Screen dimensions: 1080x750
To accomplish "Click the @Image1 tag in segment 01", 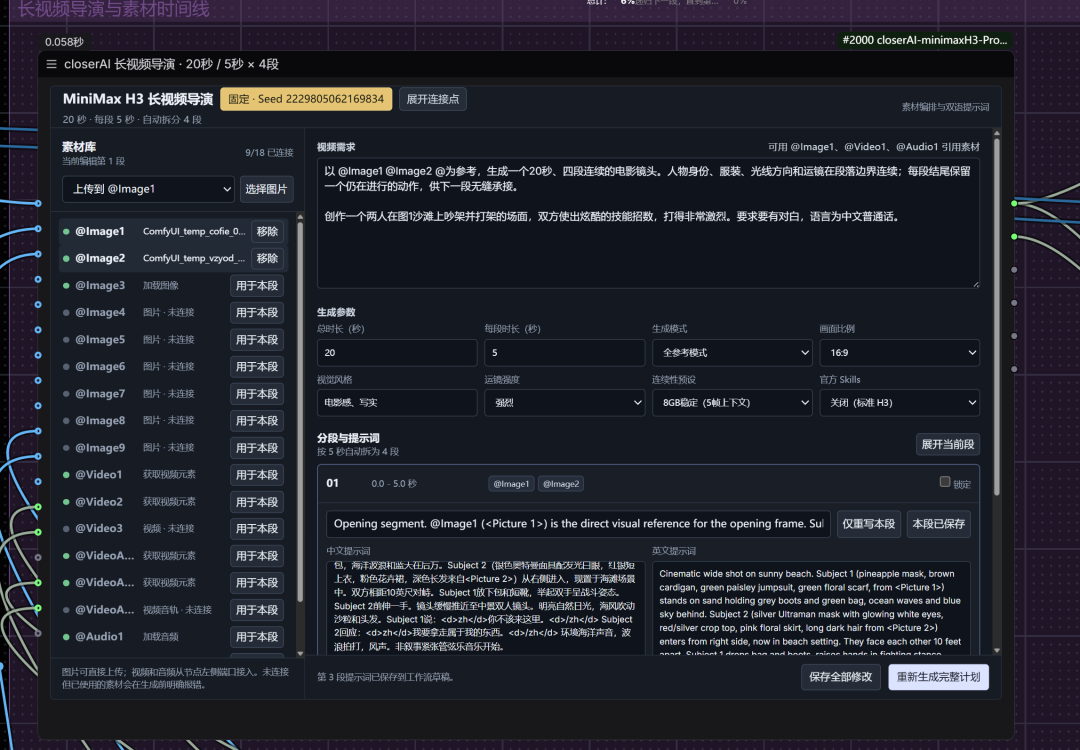I will (511, 484).
